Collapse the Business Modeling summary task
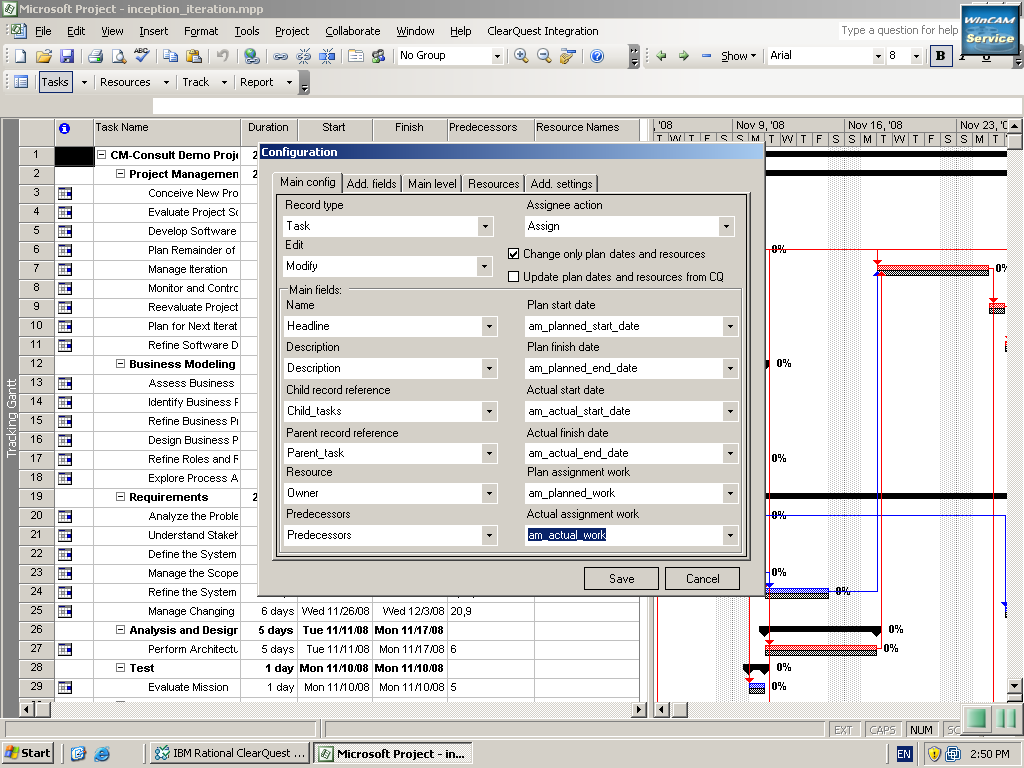 [x=120, y=364]
